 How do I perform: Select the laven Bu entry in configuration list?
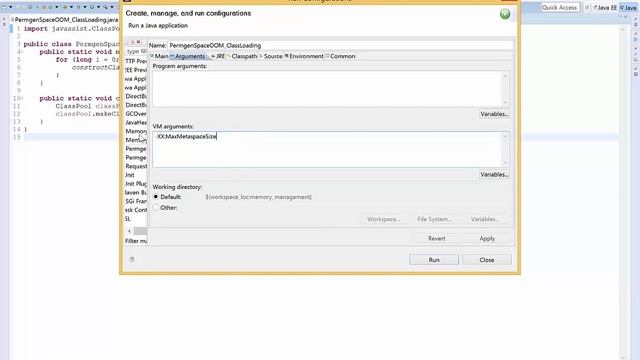136,192
